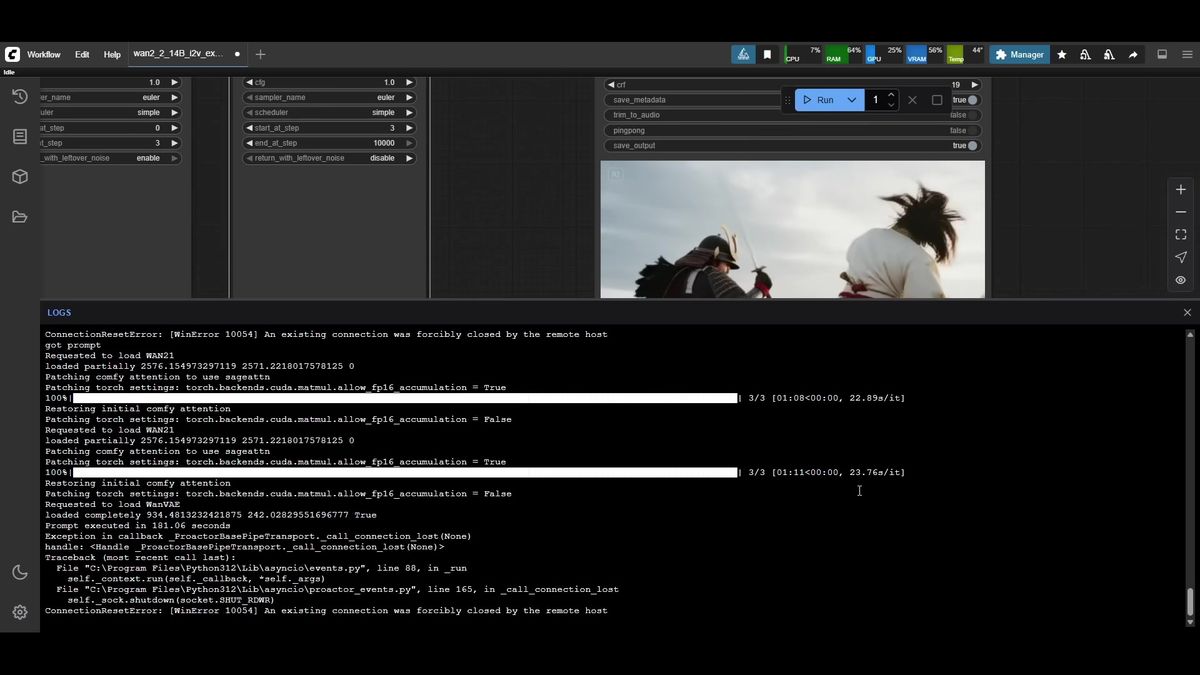The height and width of the screenshot is (675, 1200).
Task: Open the Workflow menu
Action: [43, 55]
